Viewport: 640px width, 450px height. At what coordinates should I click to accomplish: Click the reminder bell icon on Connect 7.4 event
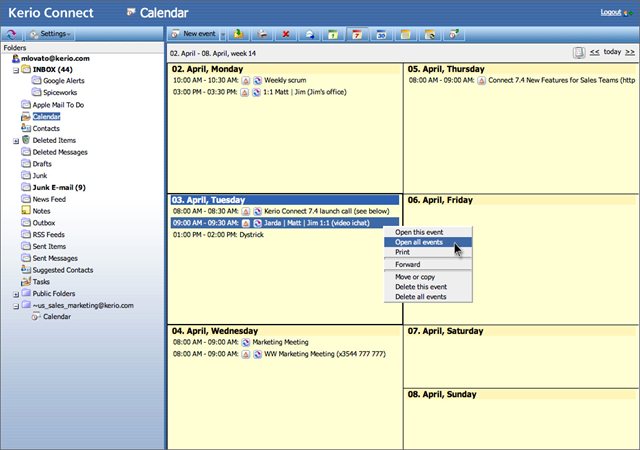[x=482, y=81]
